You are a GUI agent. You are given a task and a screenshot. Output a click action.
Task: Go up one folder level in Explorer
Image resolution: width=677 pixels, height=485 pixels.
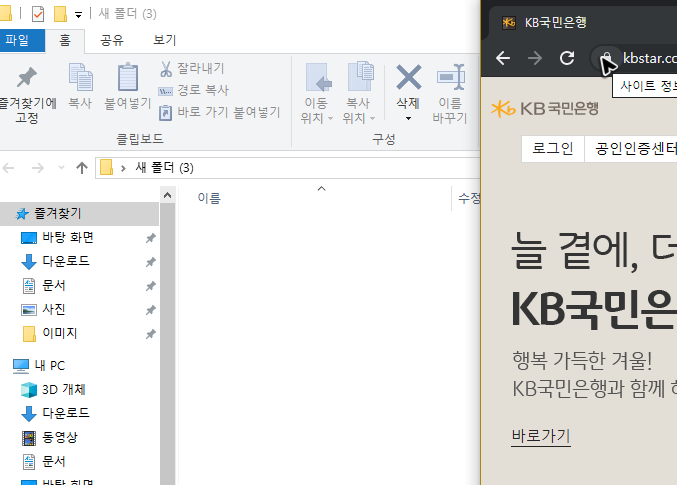click(82, 168)
